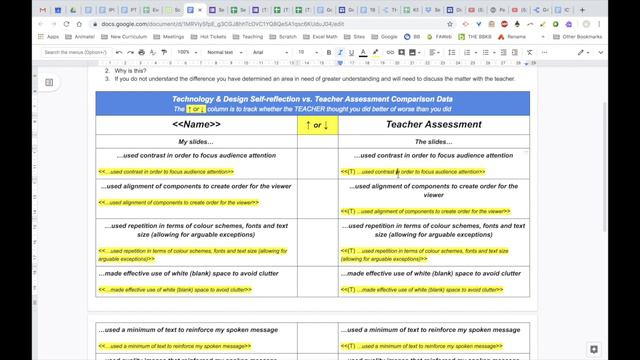Open the 100% zoom dropdown
The width and height of the screenshot is (640, 360).
(187, 52)
